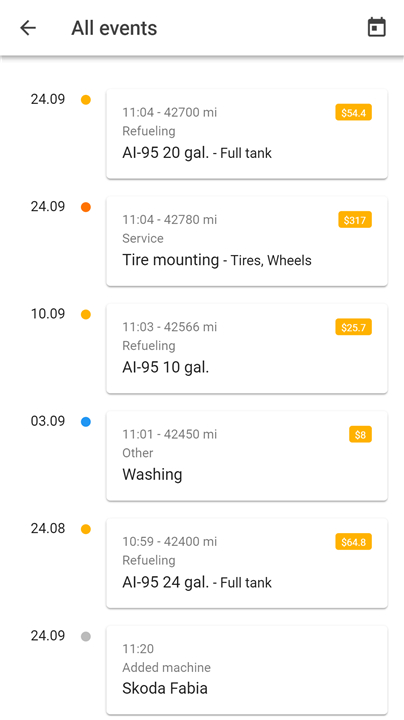The width and height of the screenshot is (404, 720).
Task: Open the AI-95 20 gal. refueling card
Action: (x=247, y=134)
